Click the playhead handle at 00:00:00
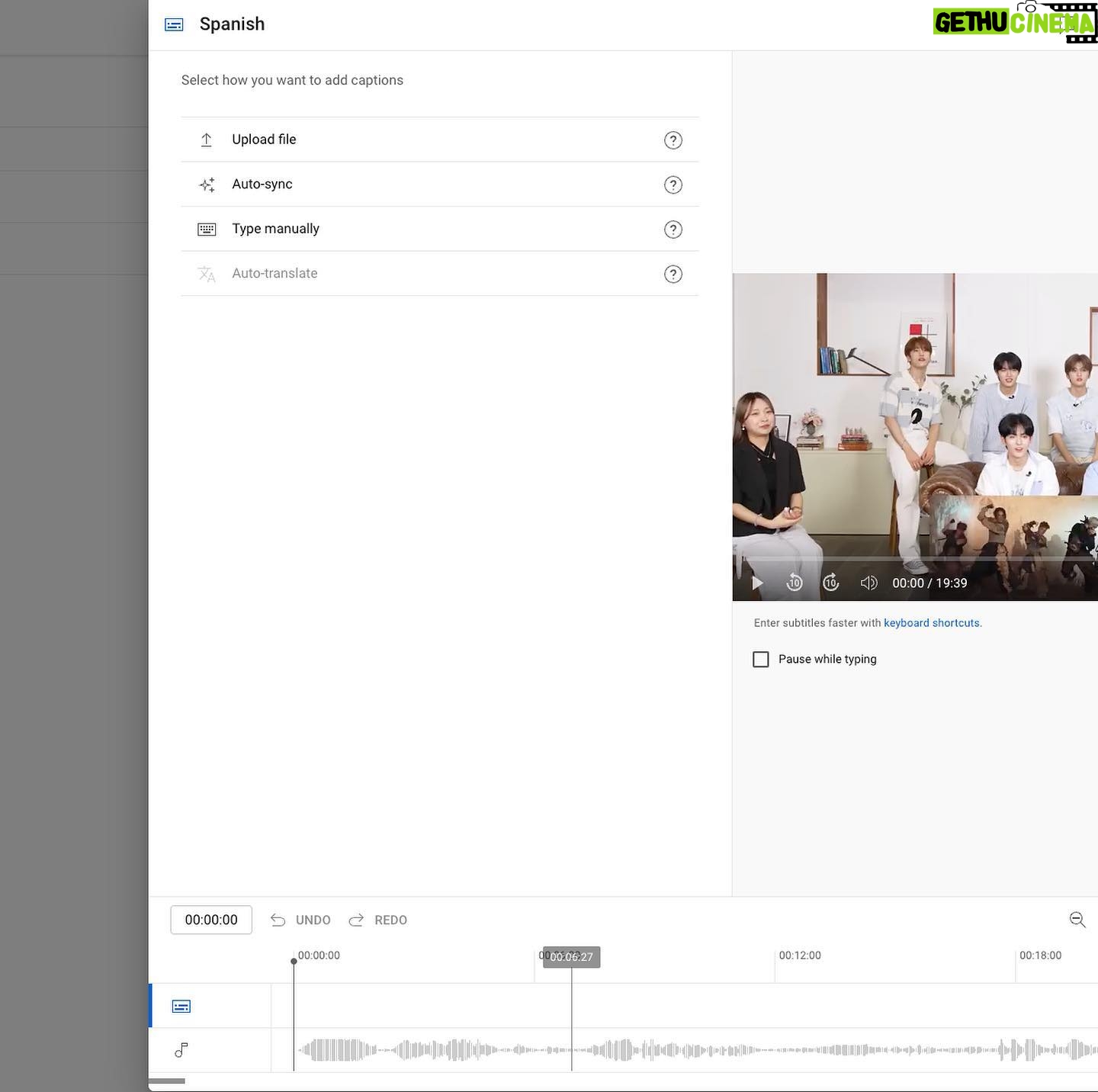This screenshot has width=1098, height=1092. click(x=294, y=962)
